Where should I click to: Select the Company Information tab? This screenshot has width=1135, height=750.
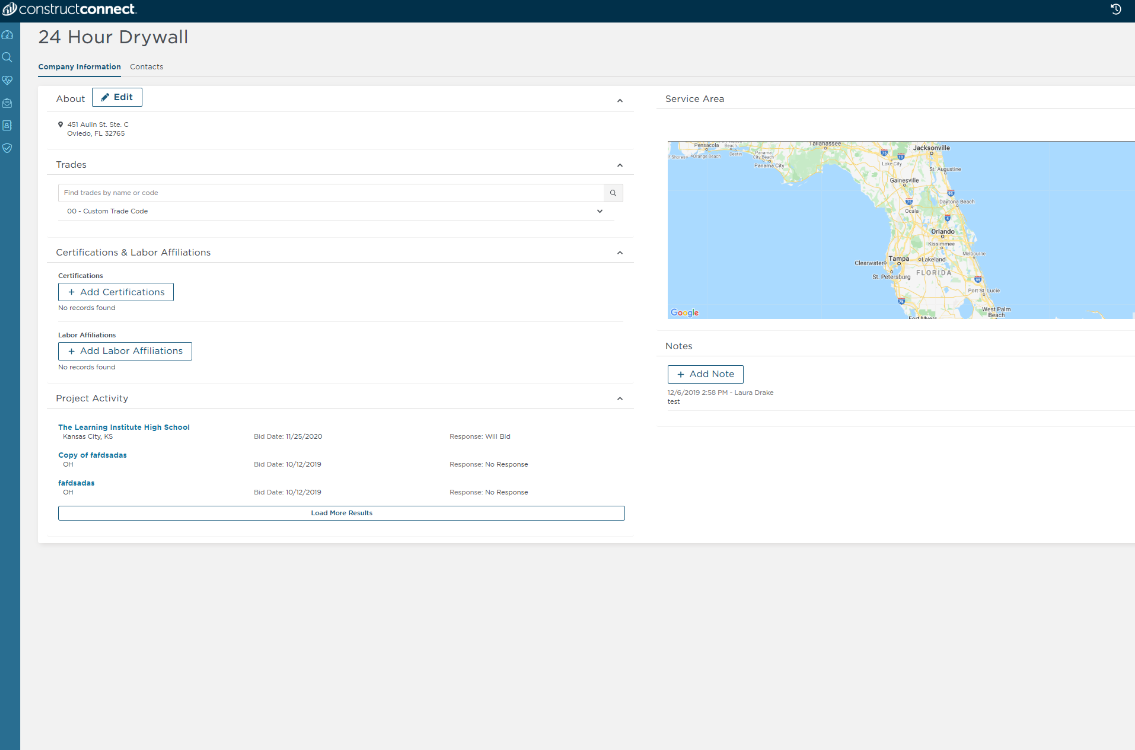tap(79, 66)
